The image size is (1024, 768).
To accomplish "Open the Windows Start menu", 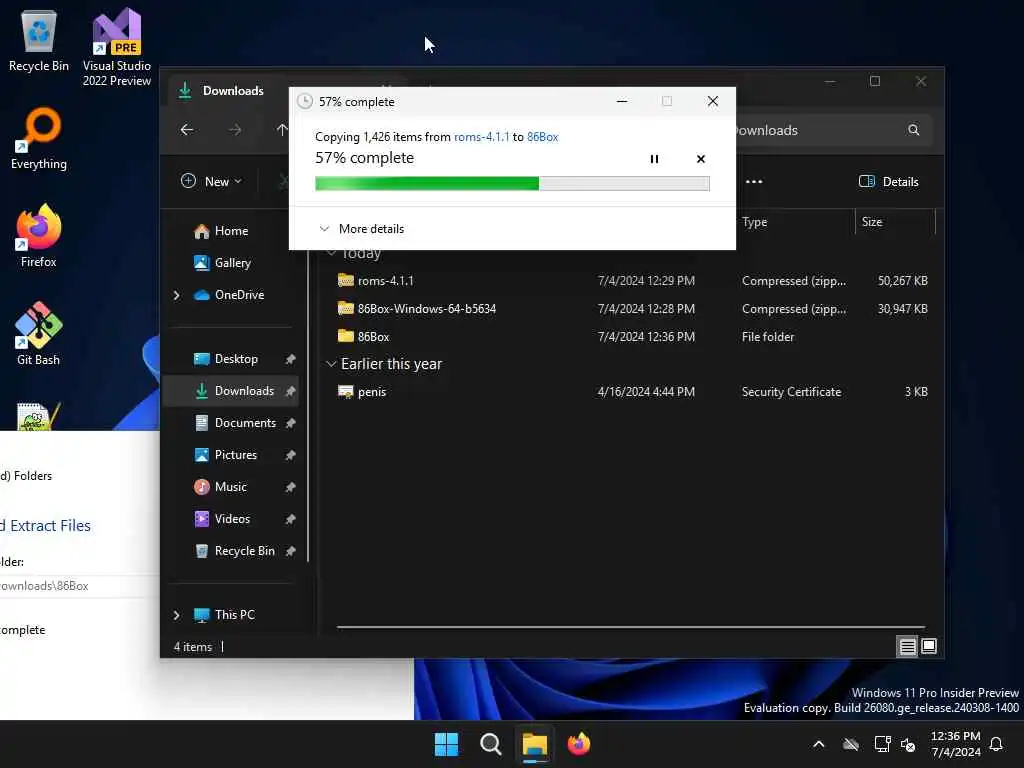I will tap(447, 744).
